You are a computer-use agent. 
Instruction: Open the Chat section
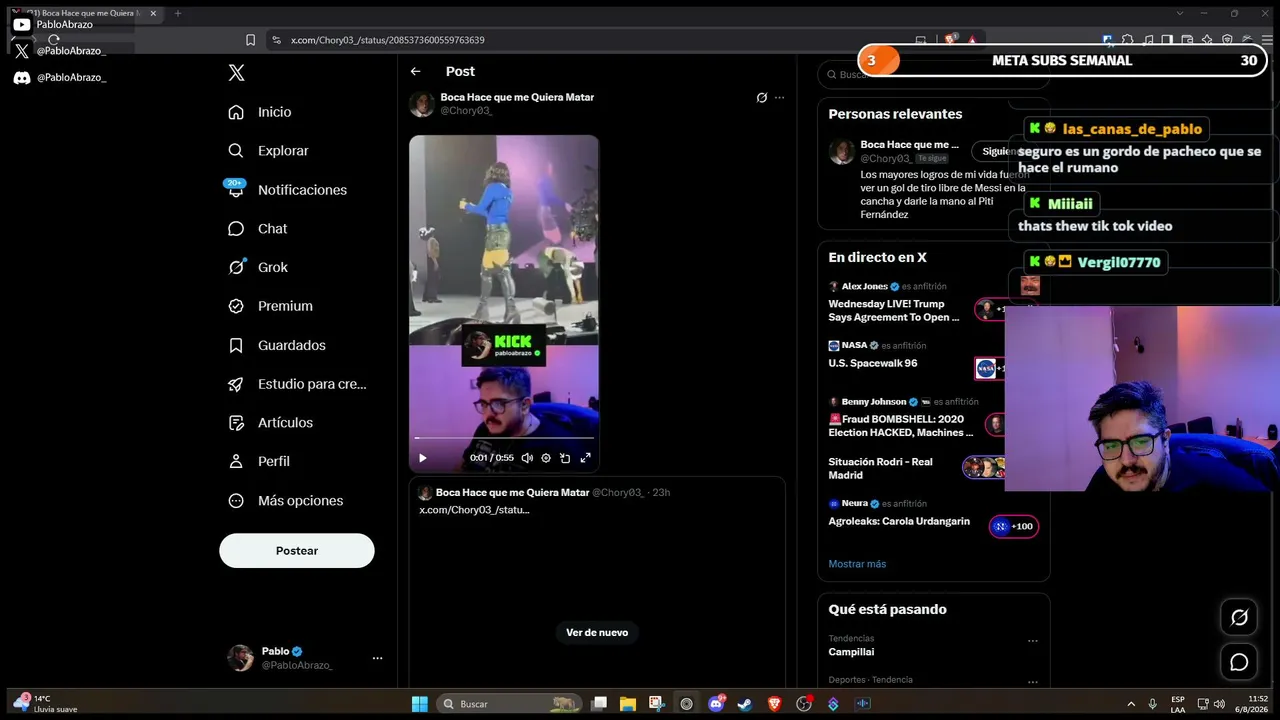(257, 229)
